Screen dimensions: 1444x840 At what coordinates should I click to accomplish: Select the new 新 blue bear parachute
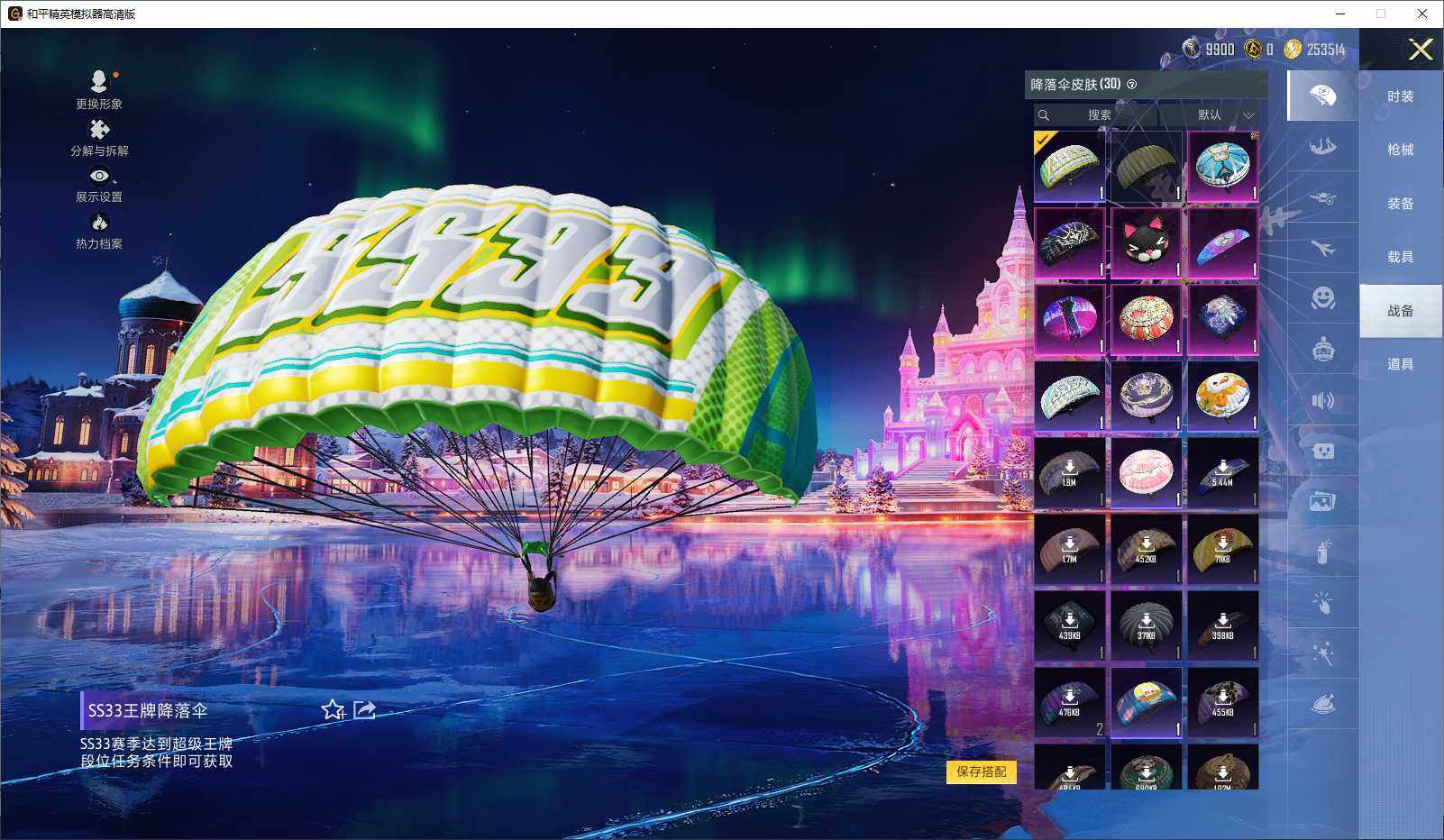(1223, 167)
